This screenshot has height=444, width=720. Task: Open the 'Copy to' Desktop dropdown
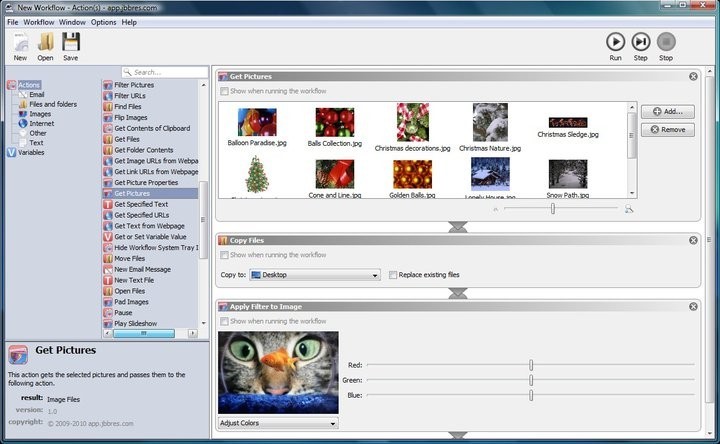[315, 274]
